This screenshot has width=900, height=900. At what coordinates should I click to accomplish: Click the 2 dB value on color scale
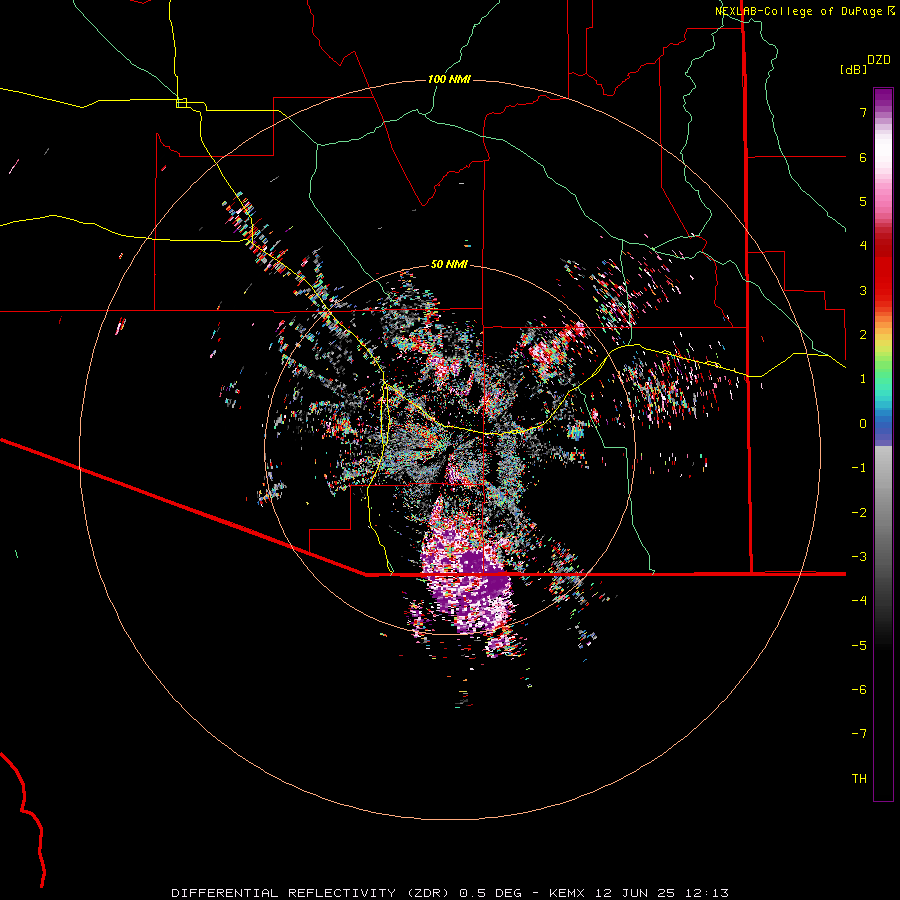pos(863,335)
